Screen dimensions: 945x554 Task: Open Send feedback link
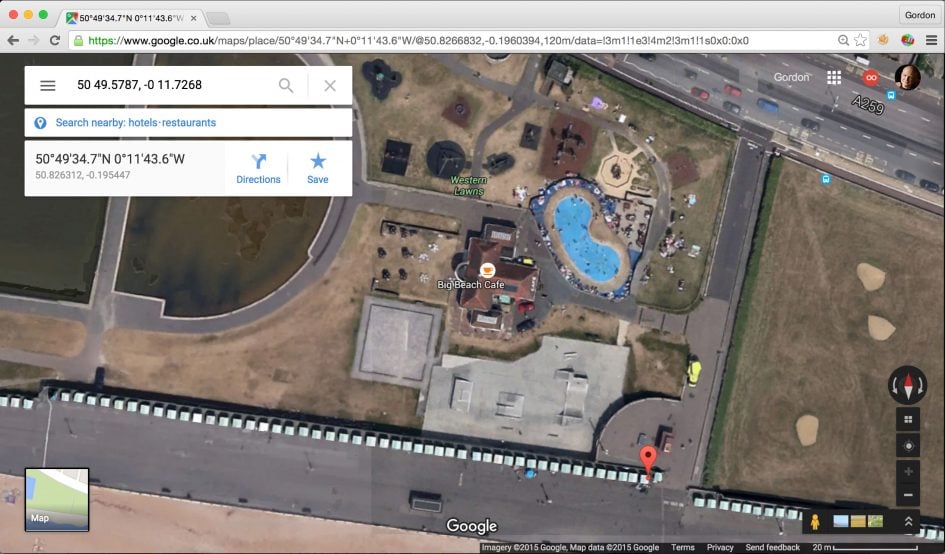(x=773, y=547)
